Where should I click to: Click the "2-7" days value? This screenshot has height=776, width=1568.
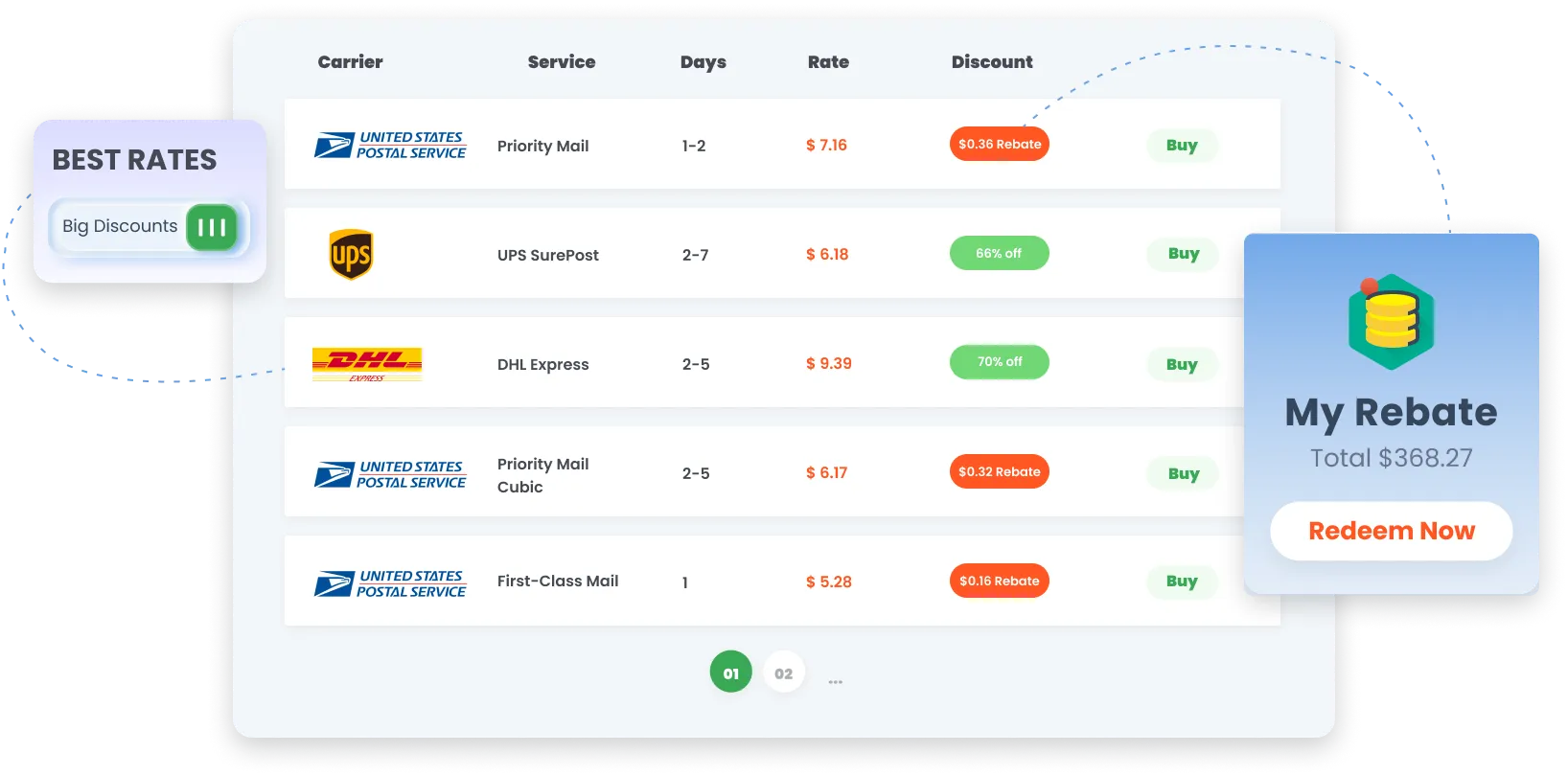(696, 255)
